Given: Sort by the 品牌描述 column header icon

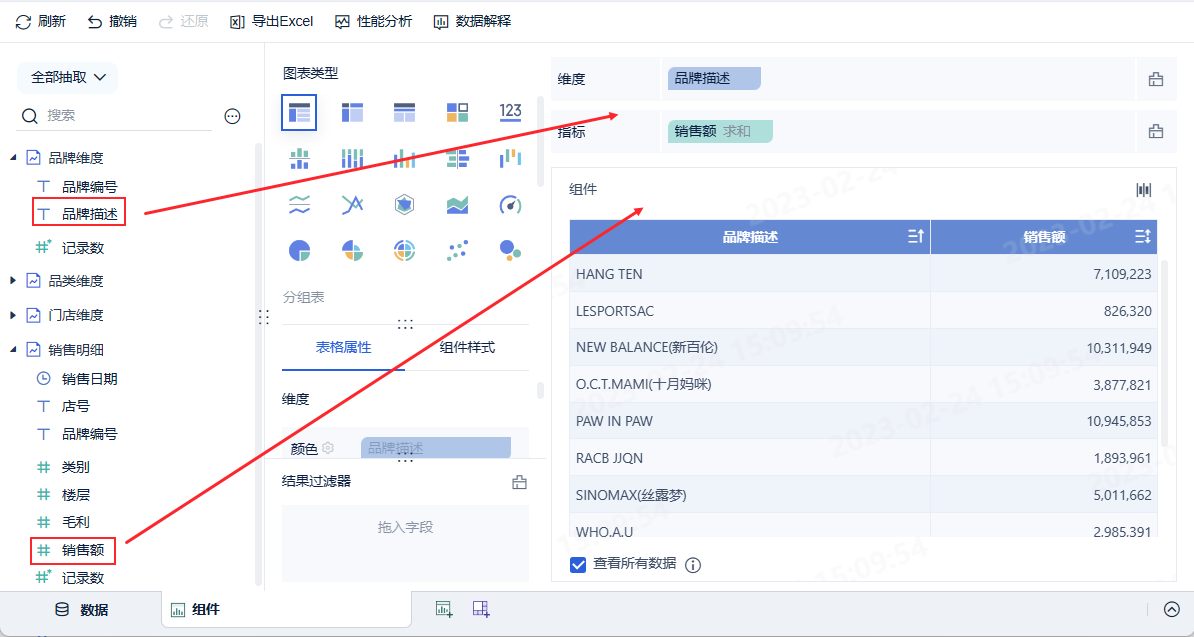Looking at the screenshot, I should (x=915, y=237).
